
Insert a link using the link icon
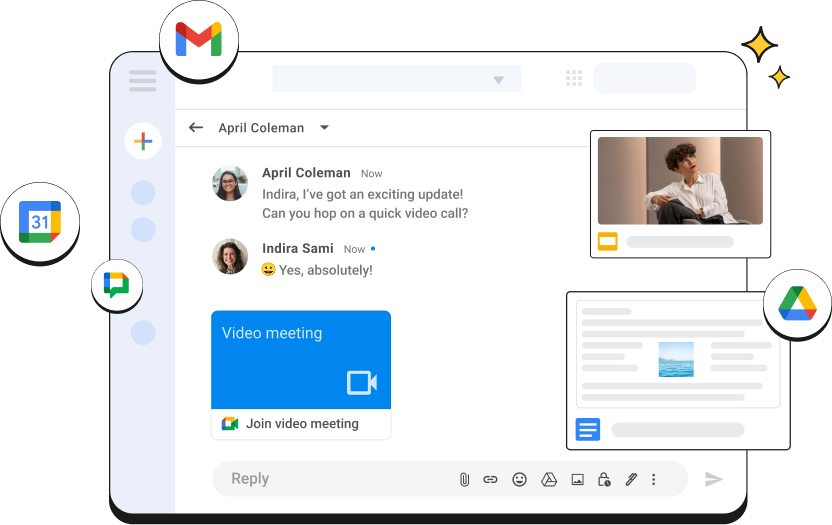(x=490, y=480)
